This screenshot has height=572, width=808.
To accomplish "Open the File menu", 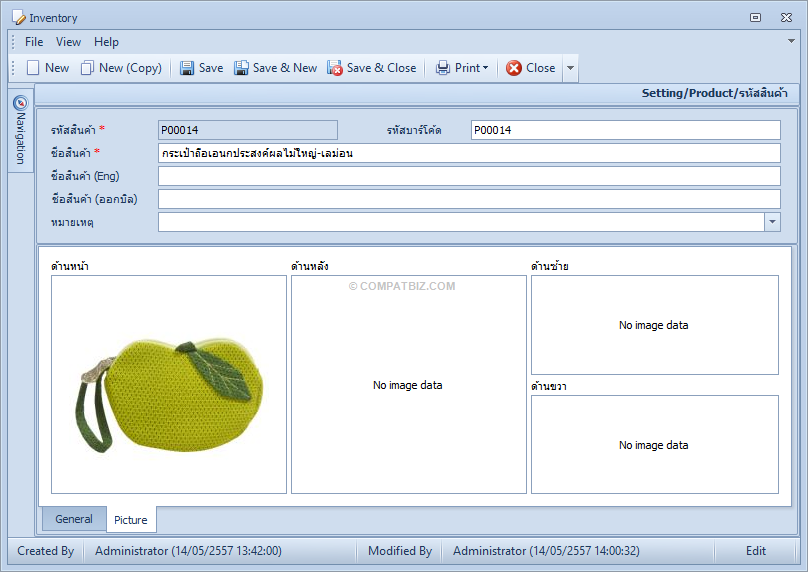I will [34, 42].
